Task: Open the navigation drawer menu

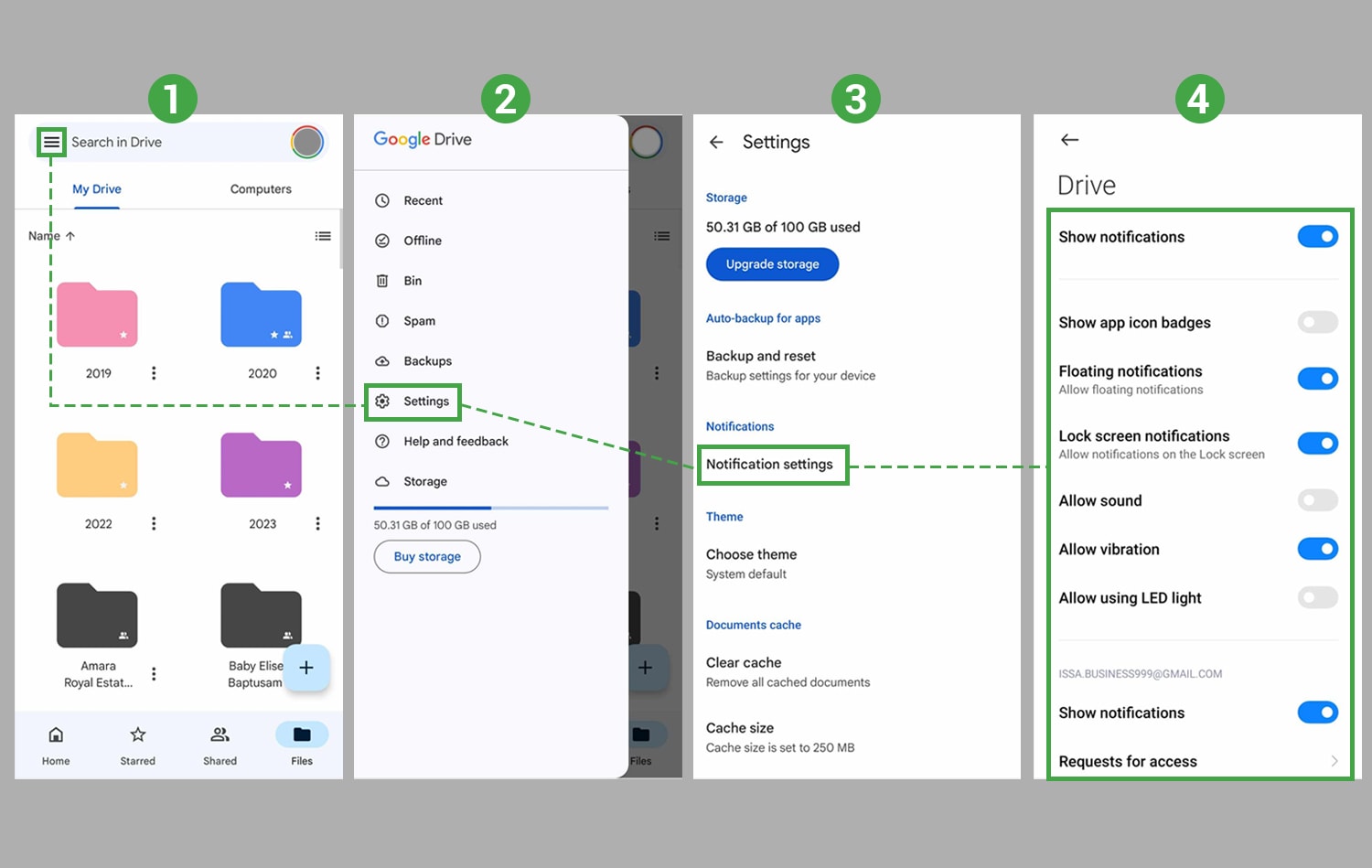Action: [52, 142]
